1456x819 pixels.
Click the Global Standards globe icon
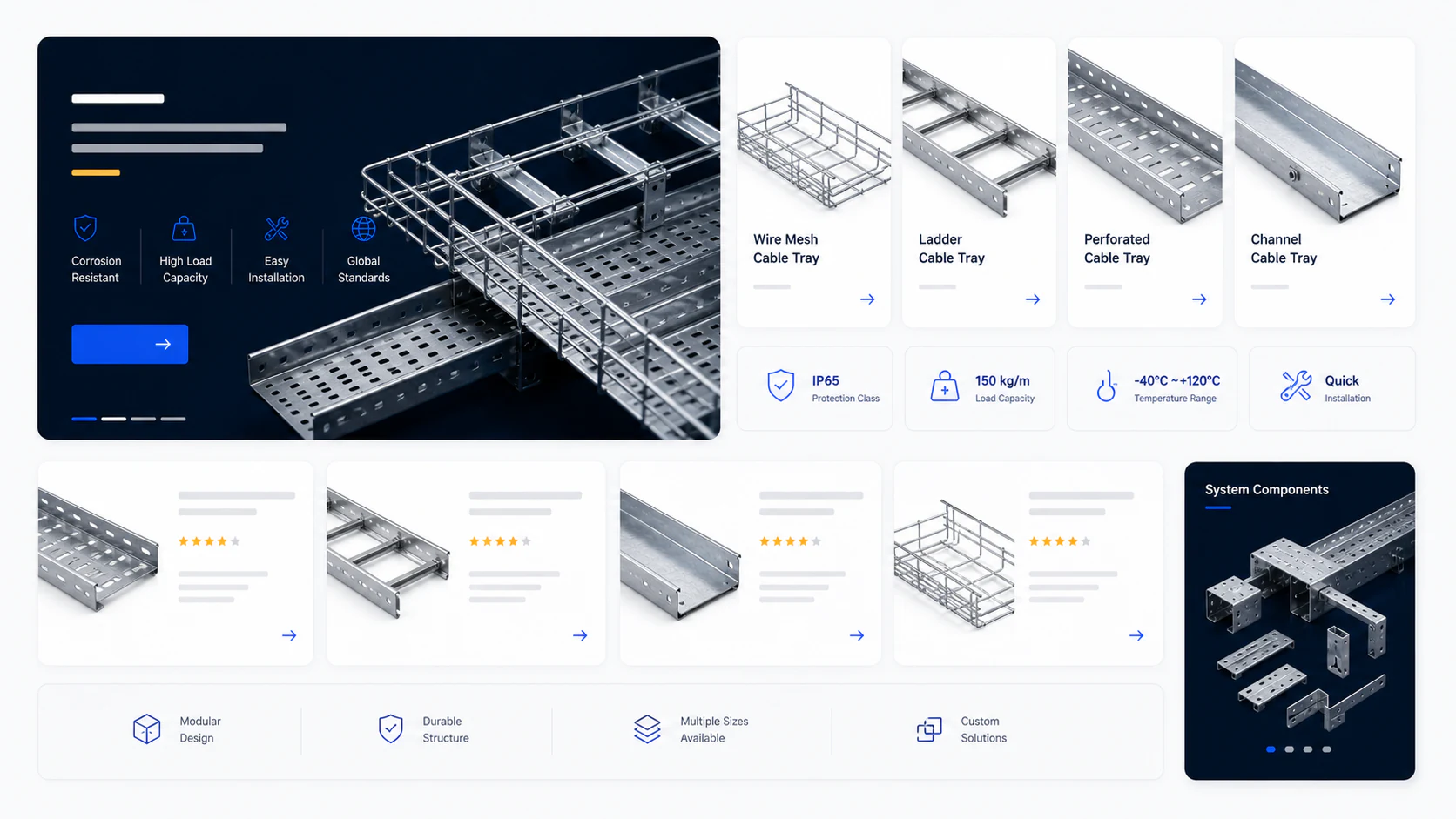(x=363, y=228)
